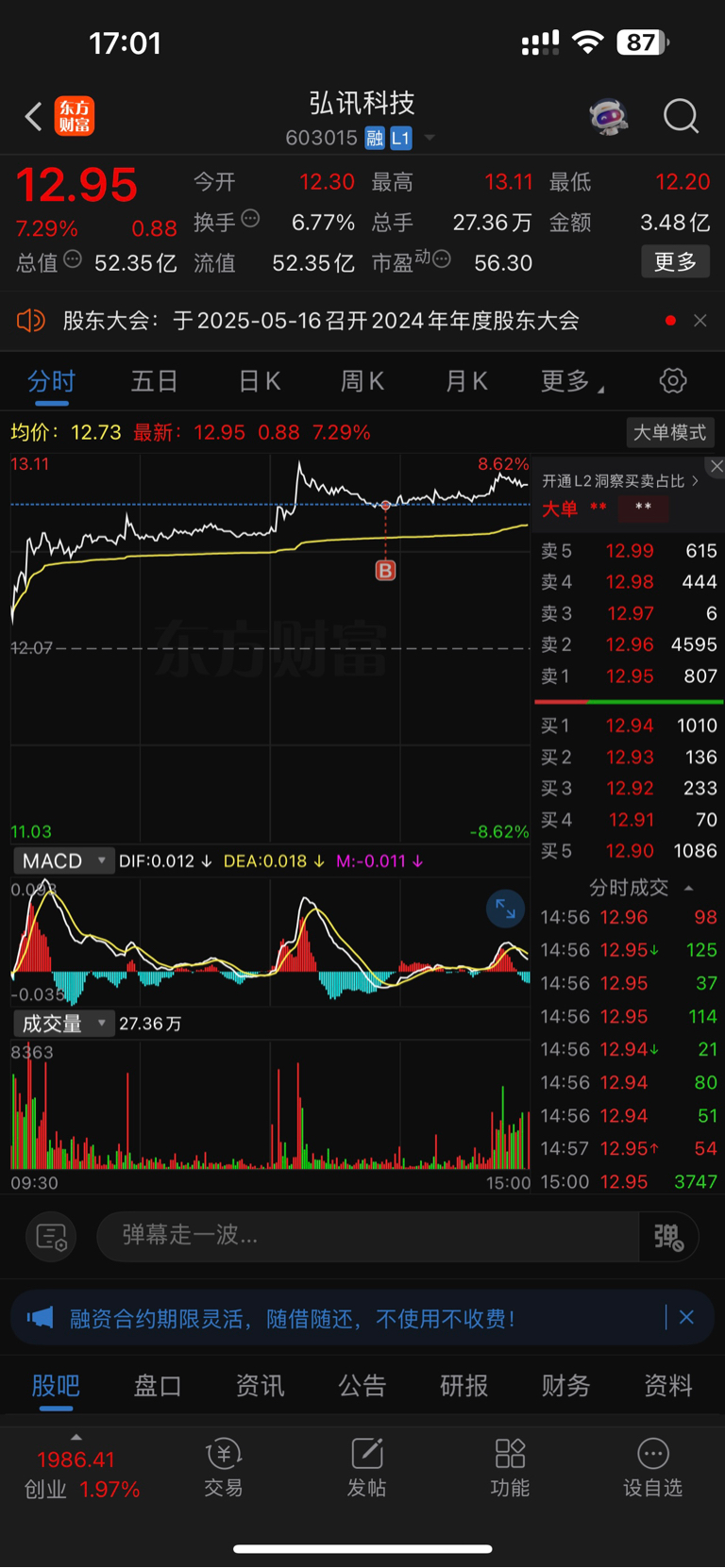
Task: Open the 成交量 indicator dropdown
Action: click(x=63, y=1024)
